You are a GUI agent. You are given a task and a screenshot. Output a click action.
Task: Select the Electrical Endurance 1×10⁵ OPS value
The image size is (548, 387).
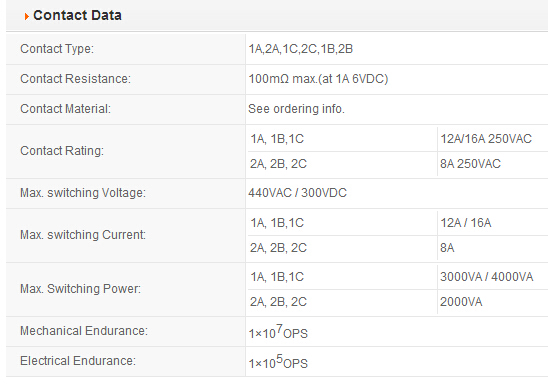278,362
